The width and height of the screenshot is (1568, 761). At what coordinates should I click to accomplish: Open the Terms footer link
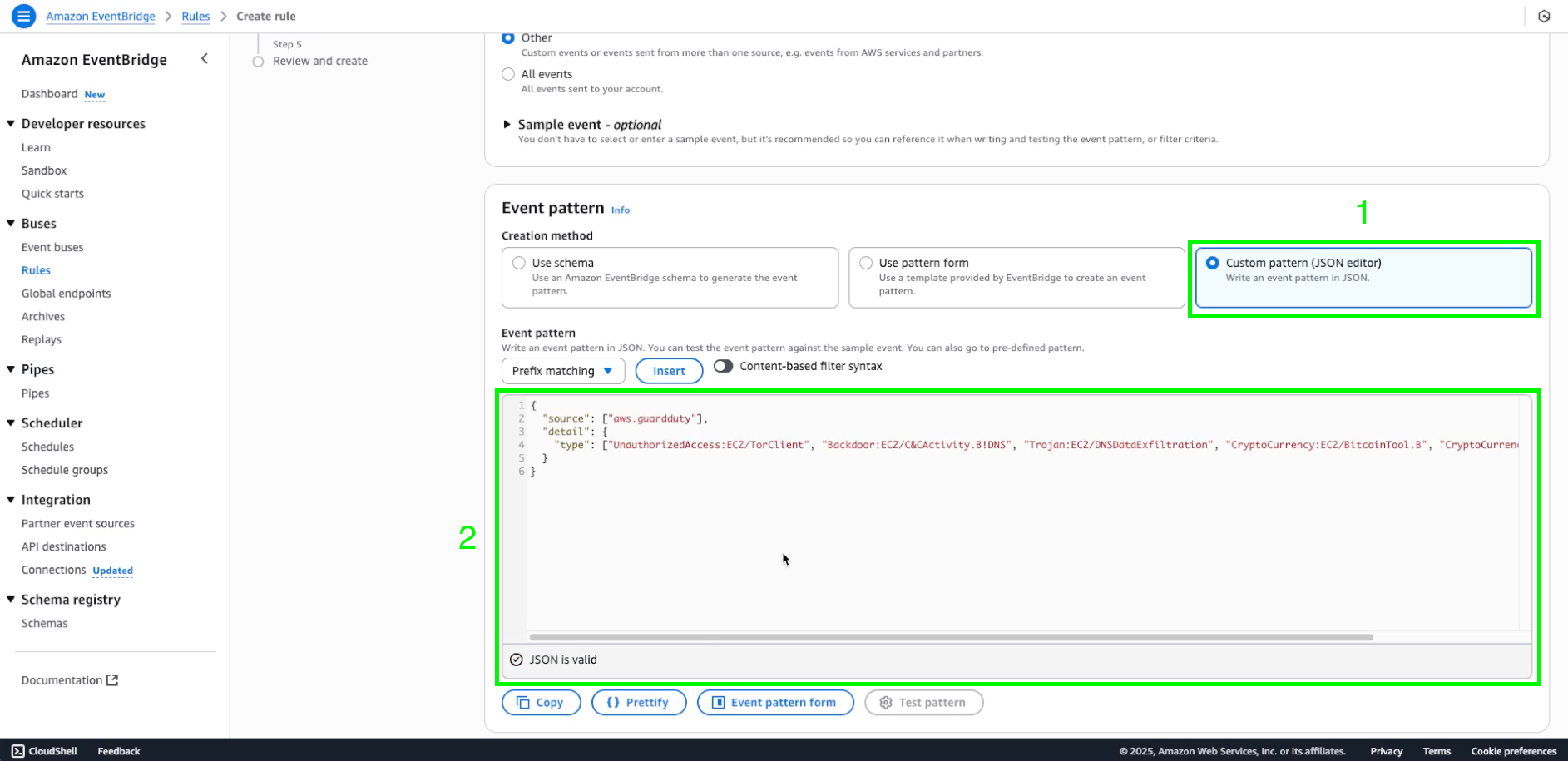[1437, 751]
